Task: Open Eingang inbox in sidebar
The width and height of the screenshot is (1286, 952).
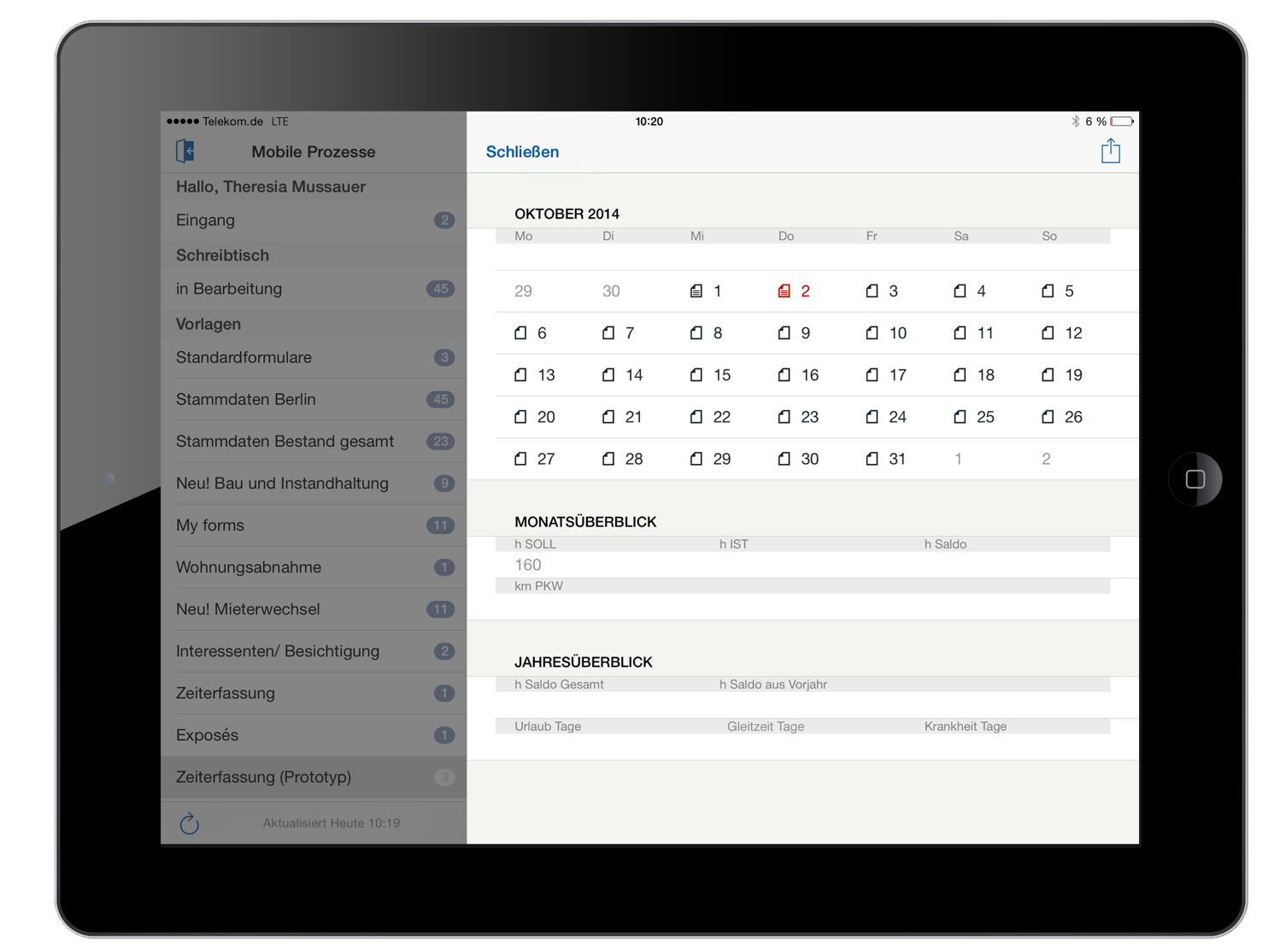Action: [313, 220]
